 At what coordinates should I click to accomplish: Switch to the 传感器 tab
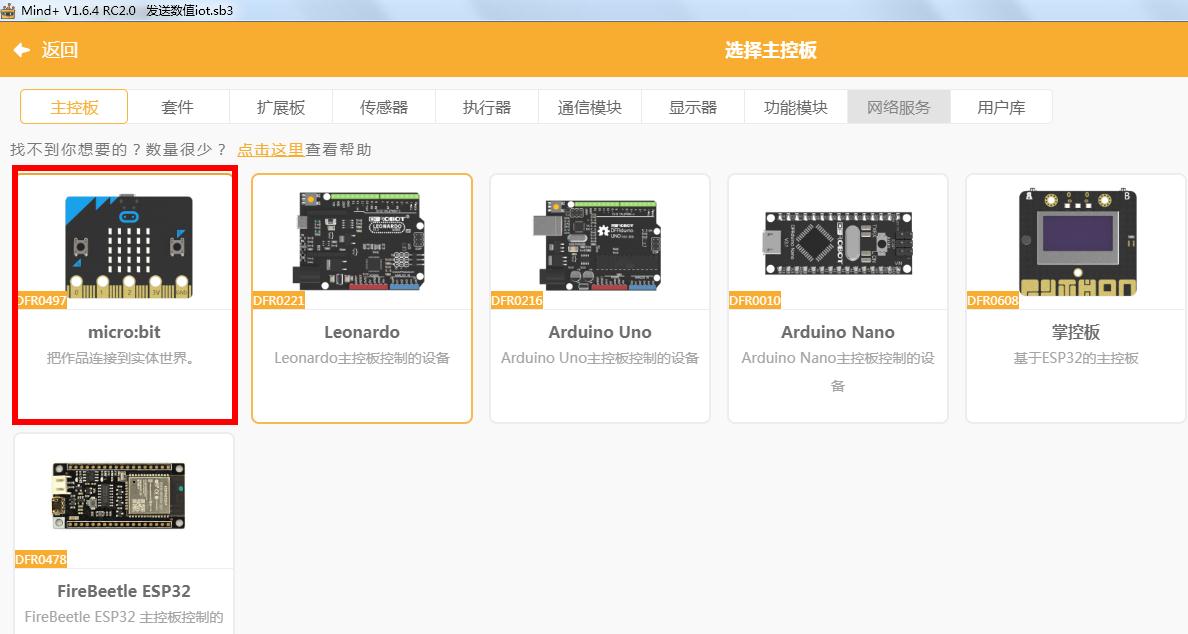pos(384,107)
